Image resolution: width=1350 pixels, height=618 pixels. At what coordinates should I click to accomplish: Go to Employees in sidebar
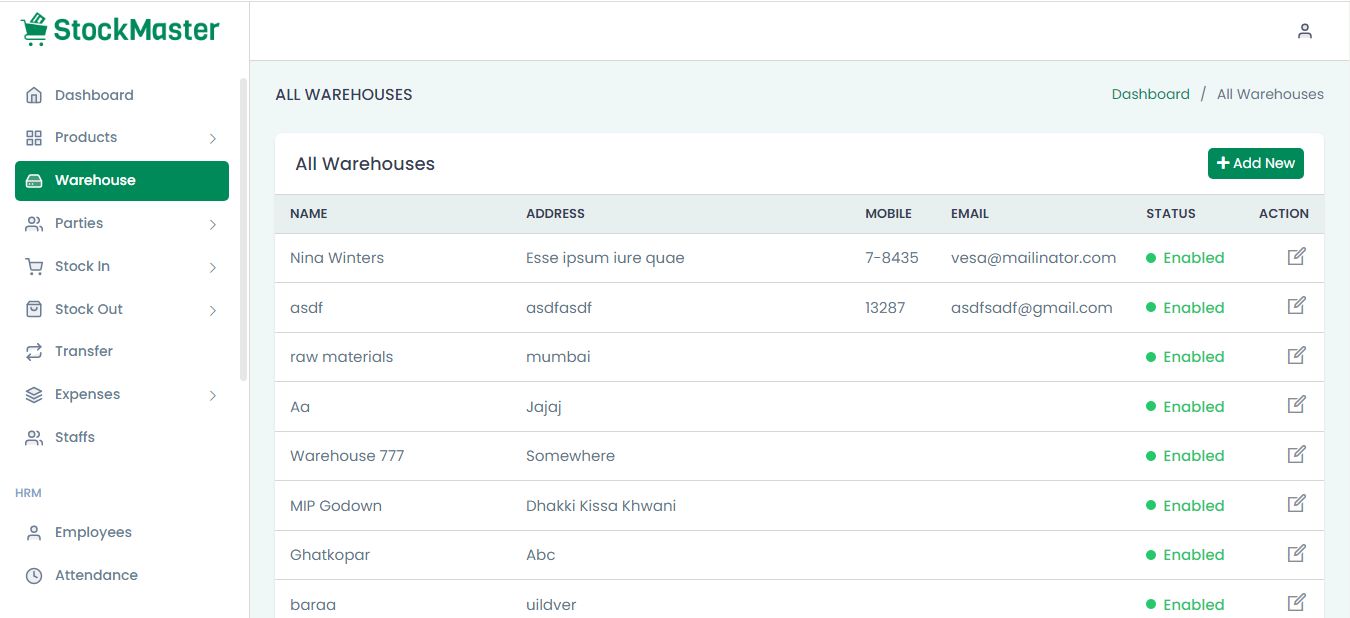[92, 532]
